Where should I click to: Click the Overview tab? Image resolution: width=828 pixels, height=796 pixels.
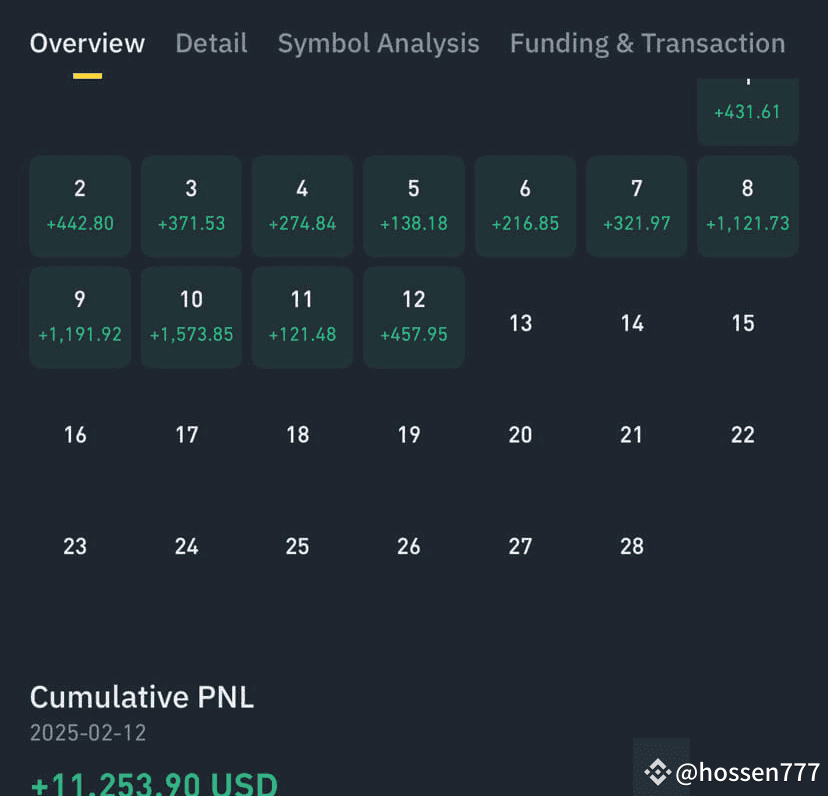pos(87,43)
